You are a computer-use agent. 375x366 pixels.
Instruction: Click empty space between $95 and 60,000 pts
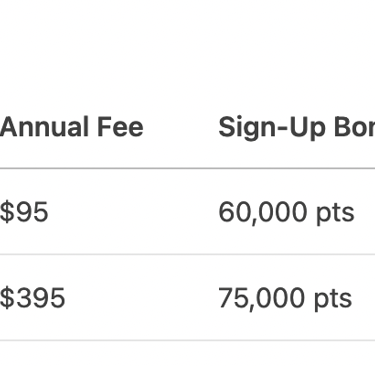coord(133,212)
